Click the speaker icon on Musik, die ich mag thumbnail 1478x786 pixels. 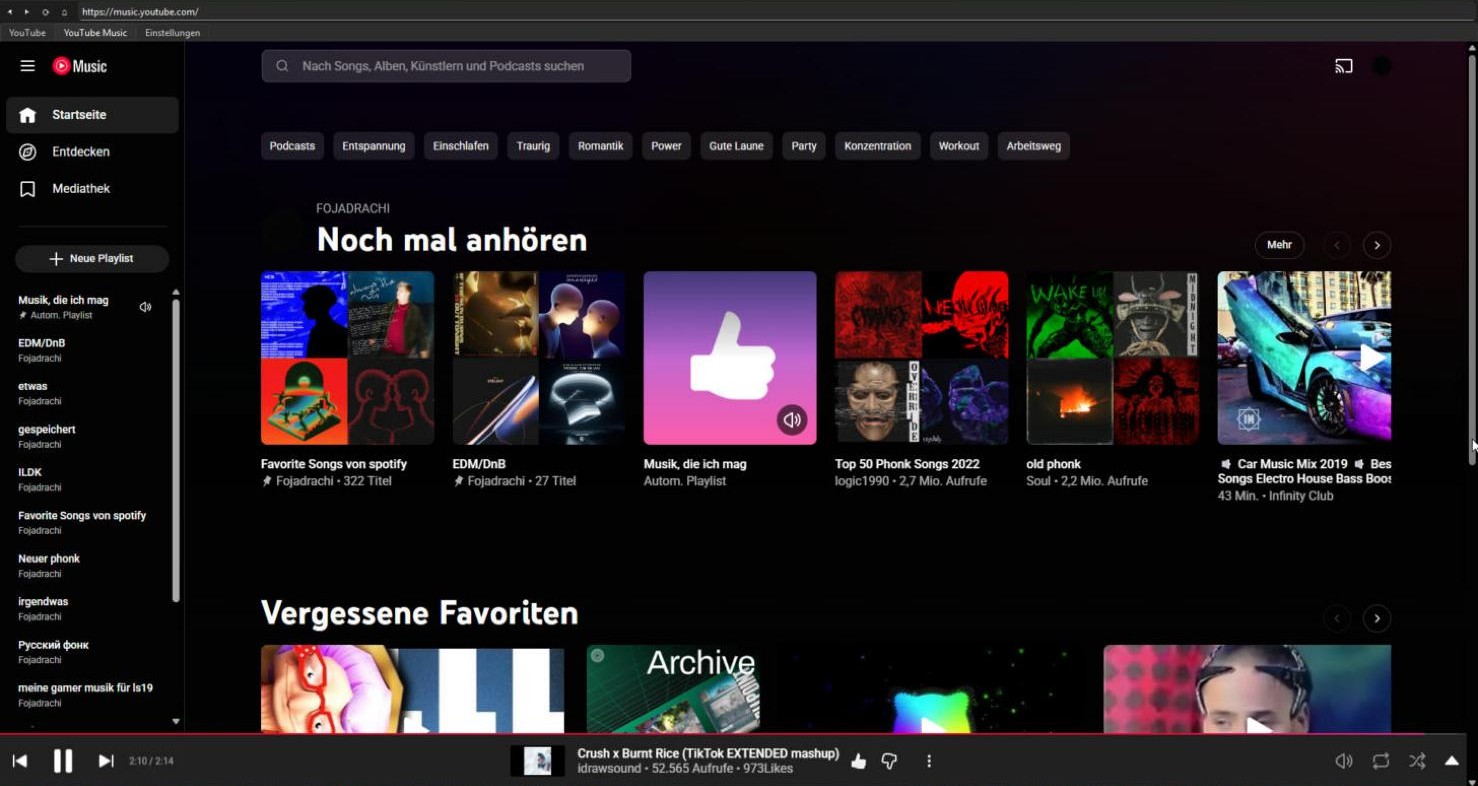click(x=792, y=420)
